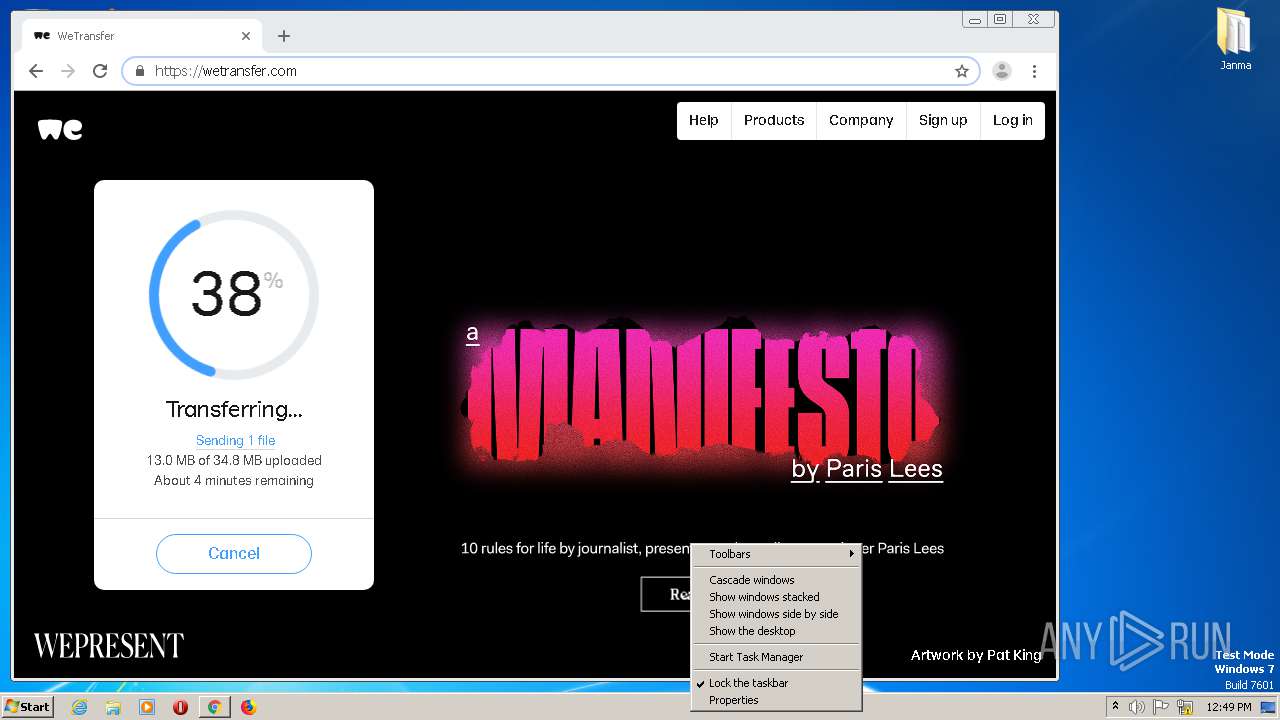1280x720 pixels.
Task: Bookmark this page with the star icon
Action: [962, 71]
